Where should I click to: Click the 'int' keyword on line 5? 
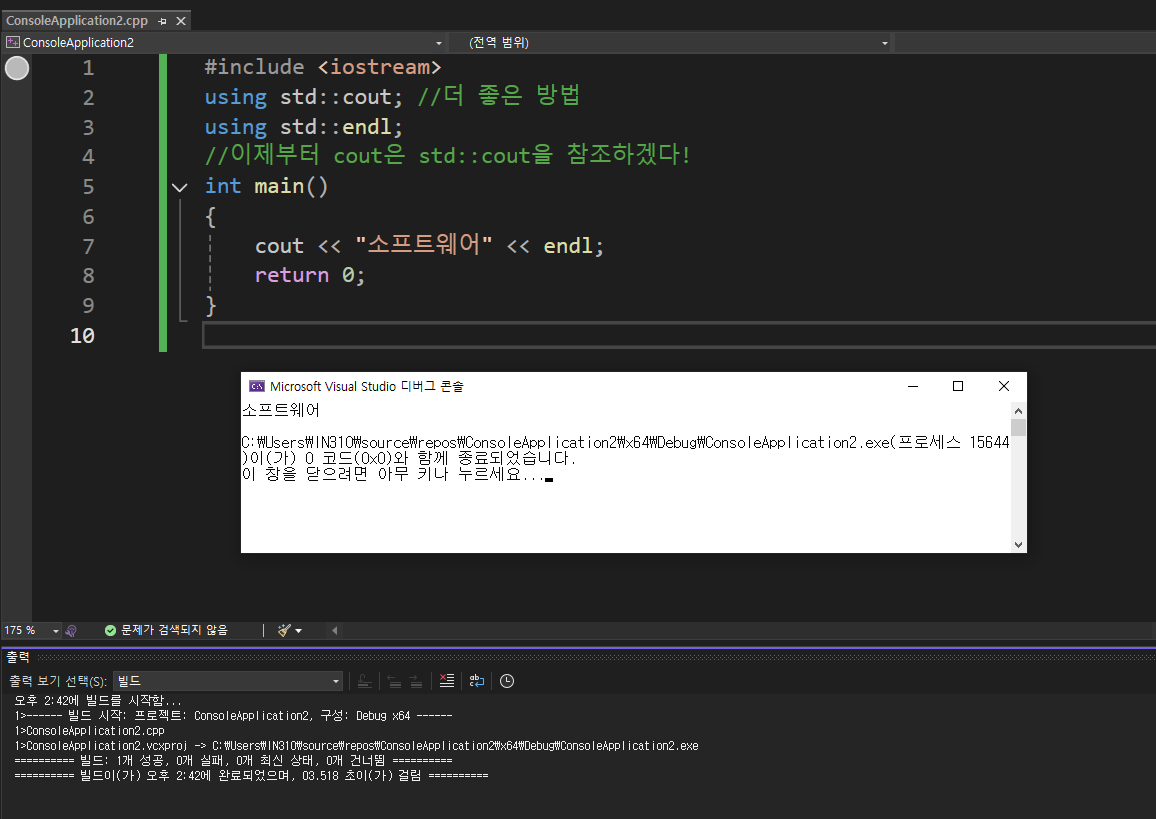(223, 186)
